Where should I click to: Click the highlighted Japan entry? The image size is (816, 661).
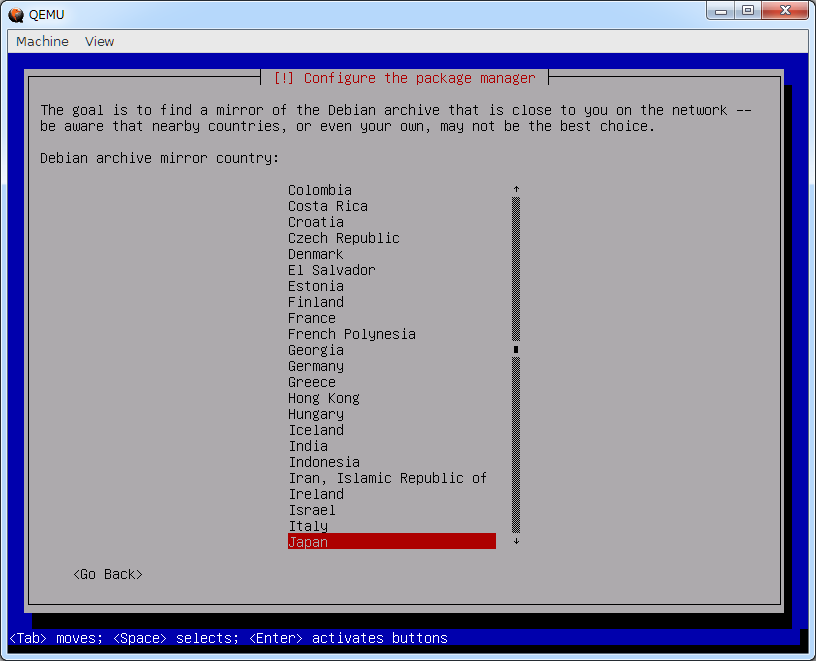(x=392, y=541)
